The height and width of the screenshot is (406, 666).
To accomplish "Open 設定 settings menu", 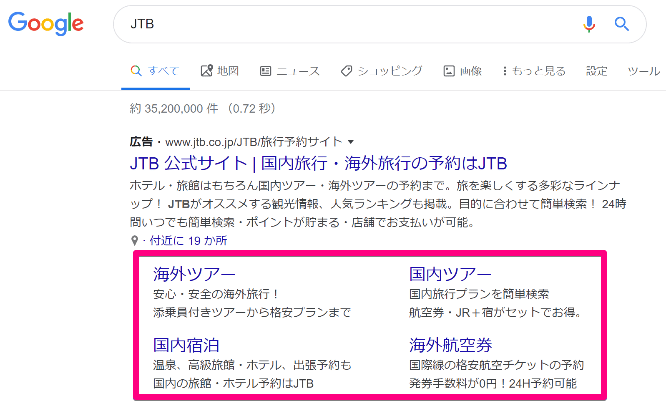I will (596, 71).
